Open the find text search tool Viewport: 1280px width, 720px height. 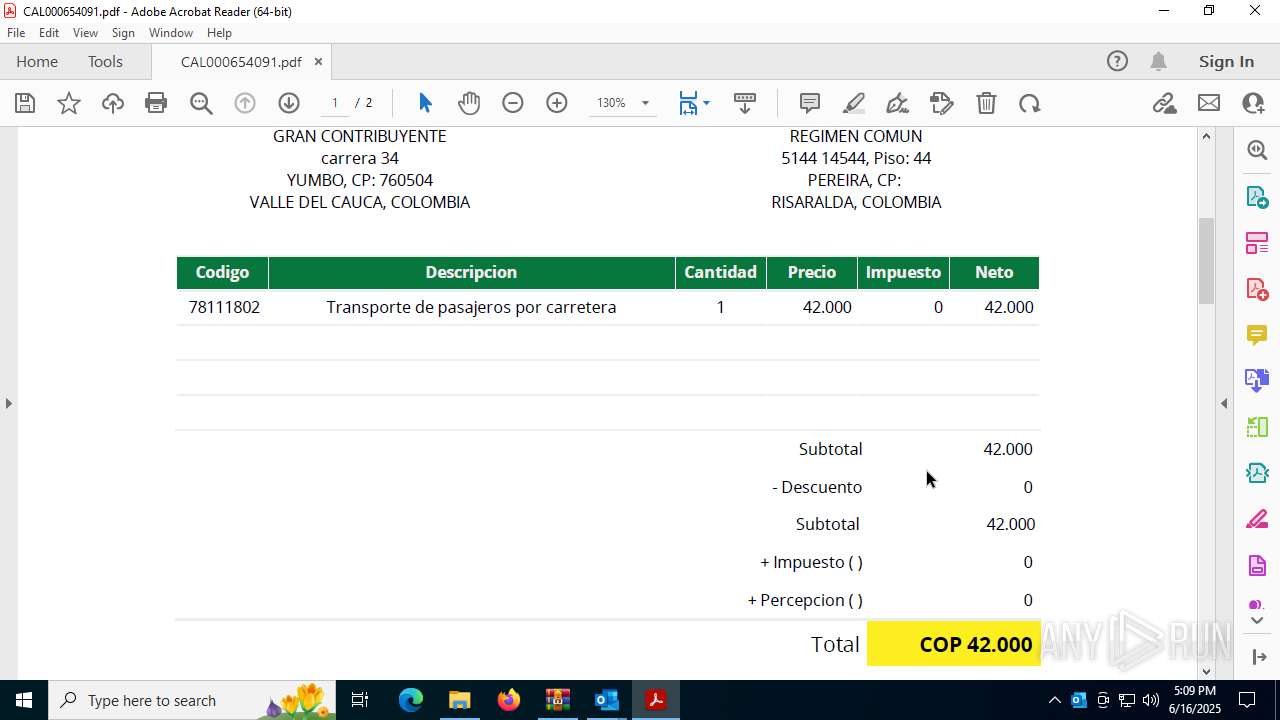[x=201, y=103]
